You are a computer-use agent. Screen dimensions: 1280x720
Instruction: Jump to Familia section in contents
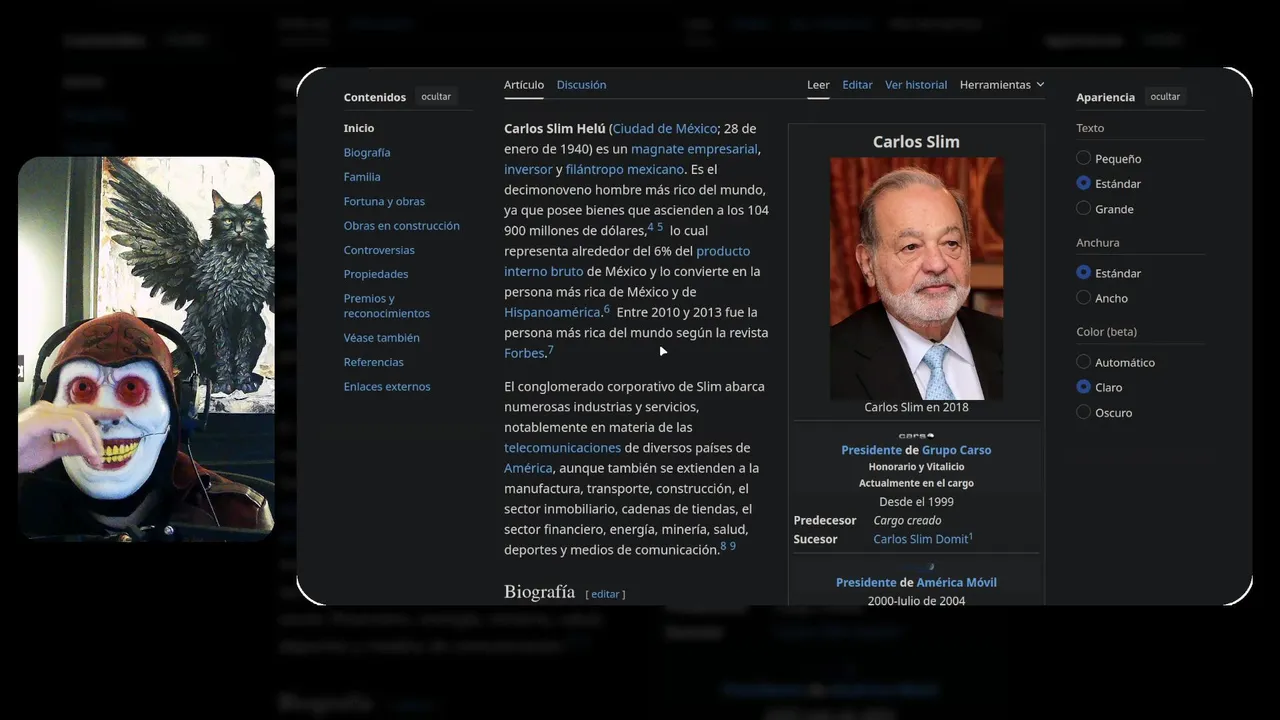[362, 177]
